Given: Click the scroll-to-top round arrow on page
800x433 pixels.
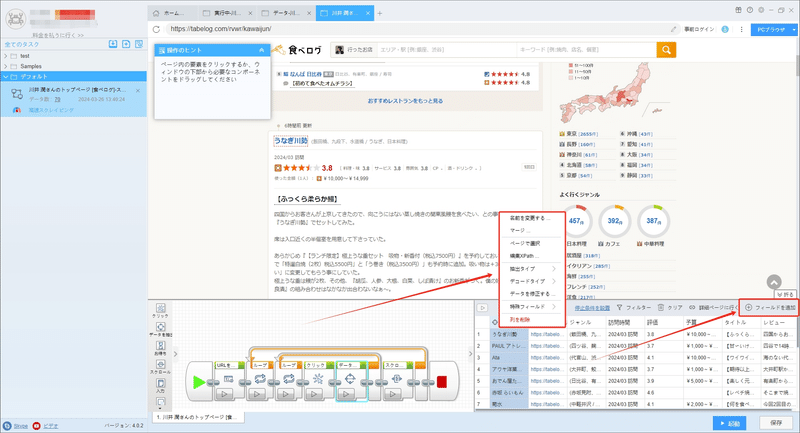Looking at the screenshot, I should (x=774, y=282).
